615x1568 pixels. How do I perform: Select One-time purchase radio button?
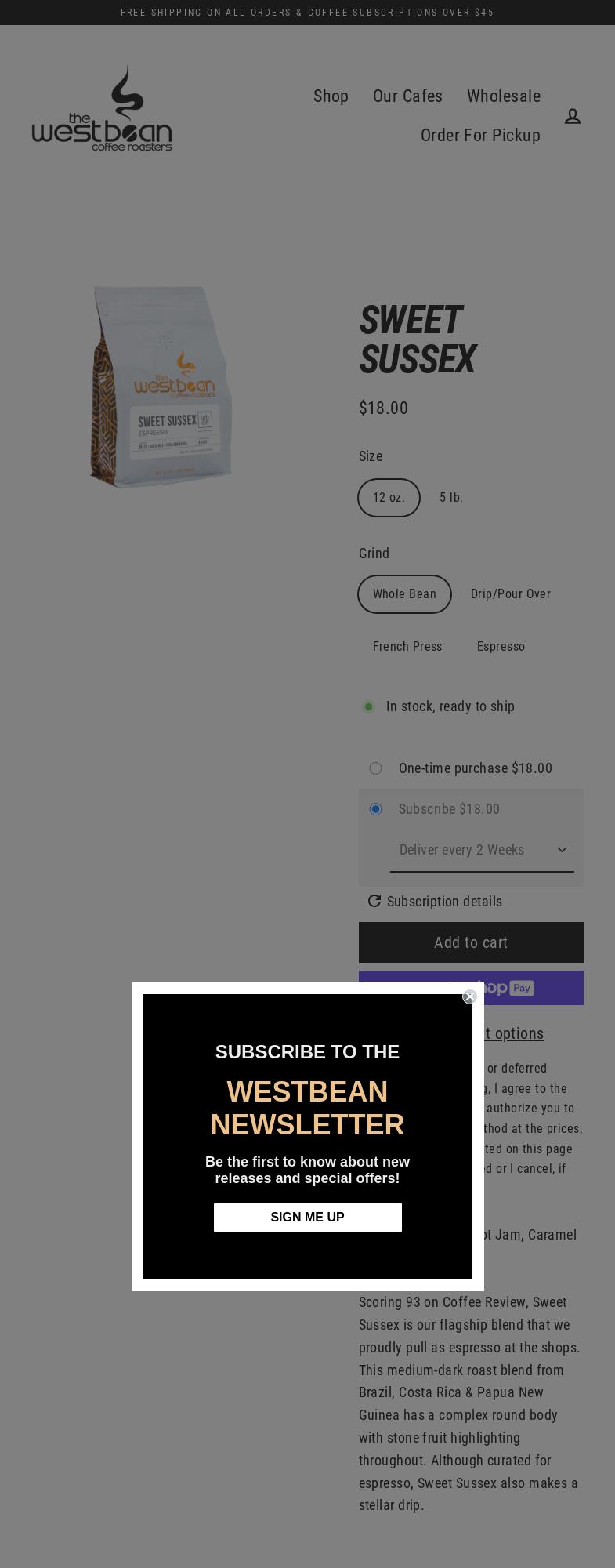pyautogui.click(x=375, y=768)
